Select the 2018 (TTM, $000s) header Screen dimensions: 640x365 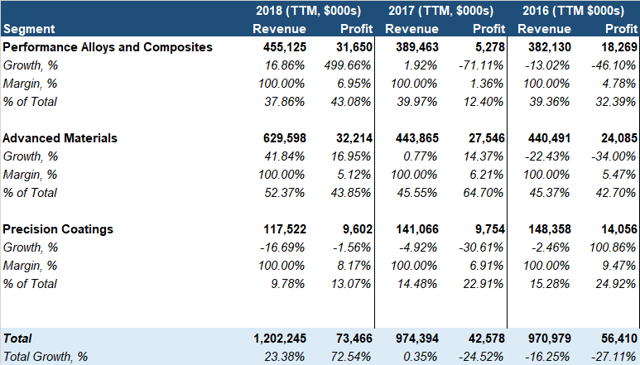tap(309, 11)
